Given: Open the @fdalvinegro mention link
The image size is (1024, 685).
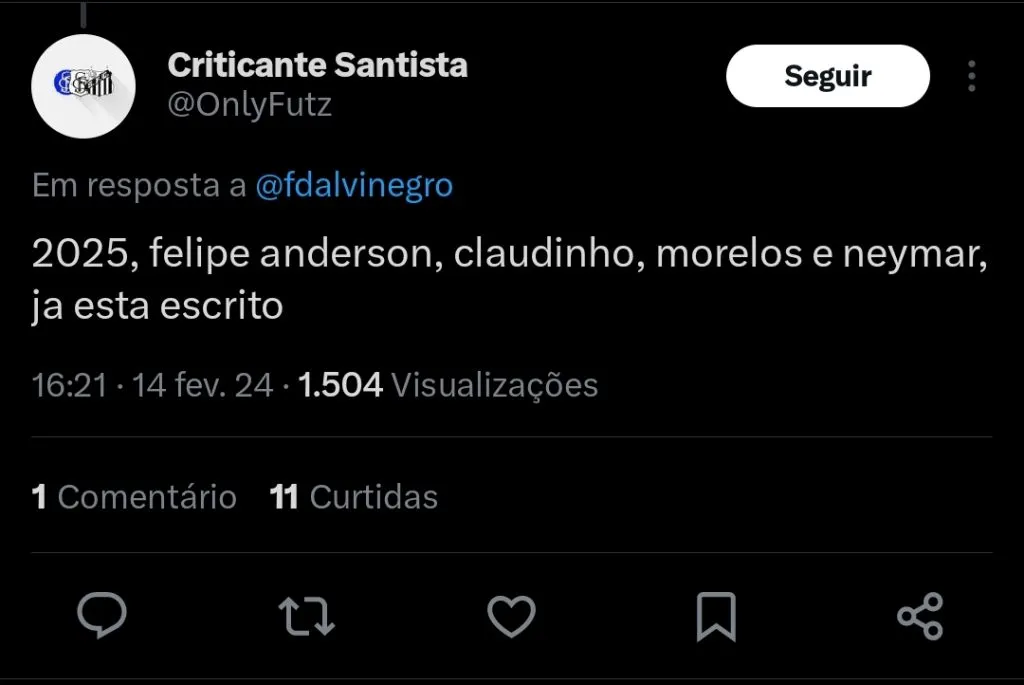Looking at the screenshot, I should click(354, 186).
